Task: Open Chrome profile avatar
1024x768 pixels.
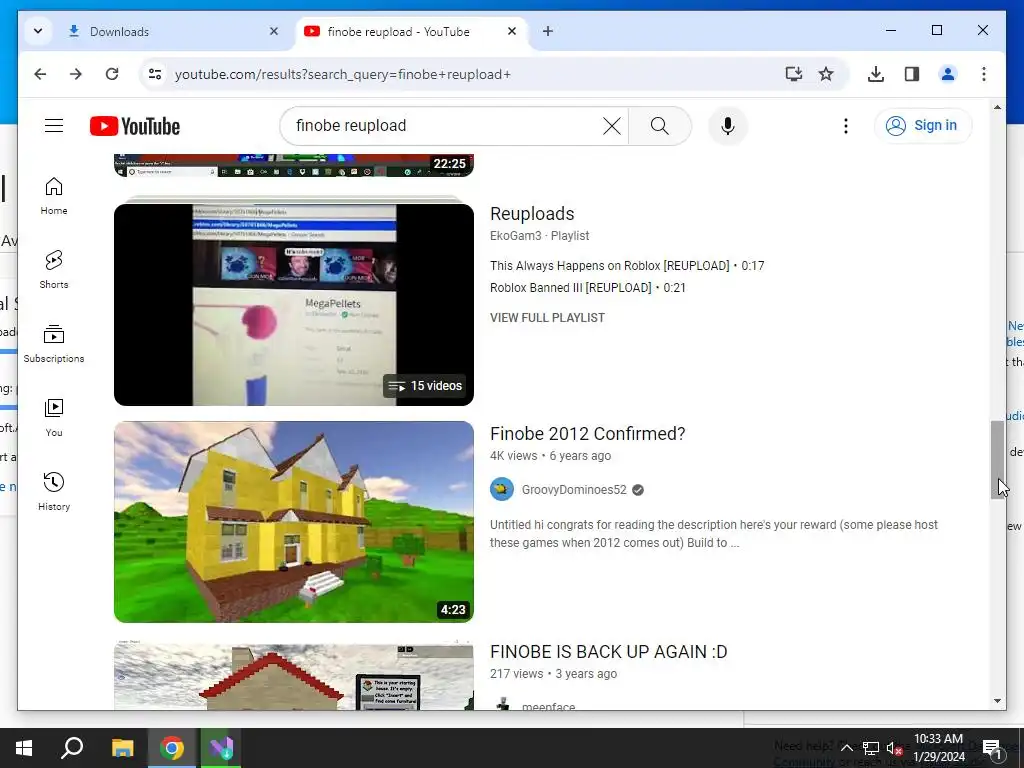Action: [x=948, y=74]
